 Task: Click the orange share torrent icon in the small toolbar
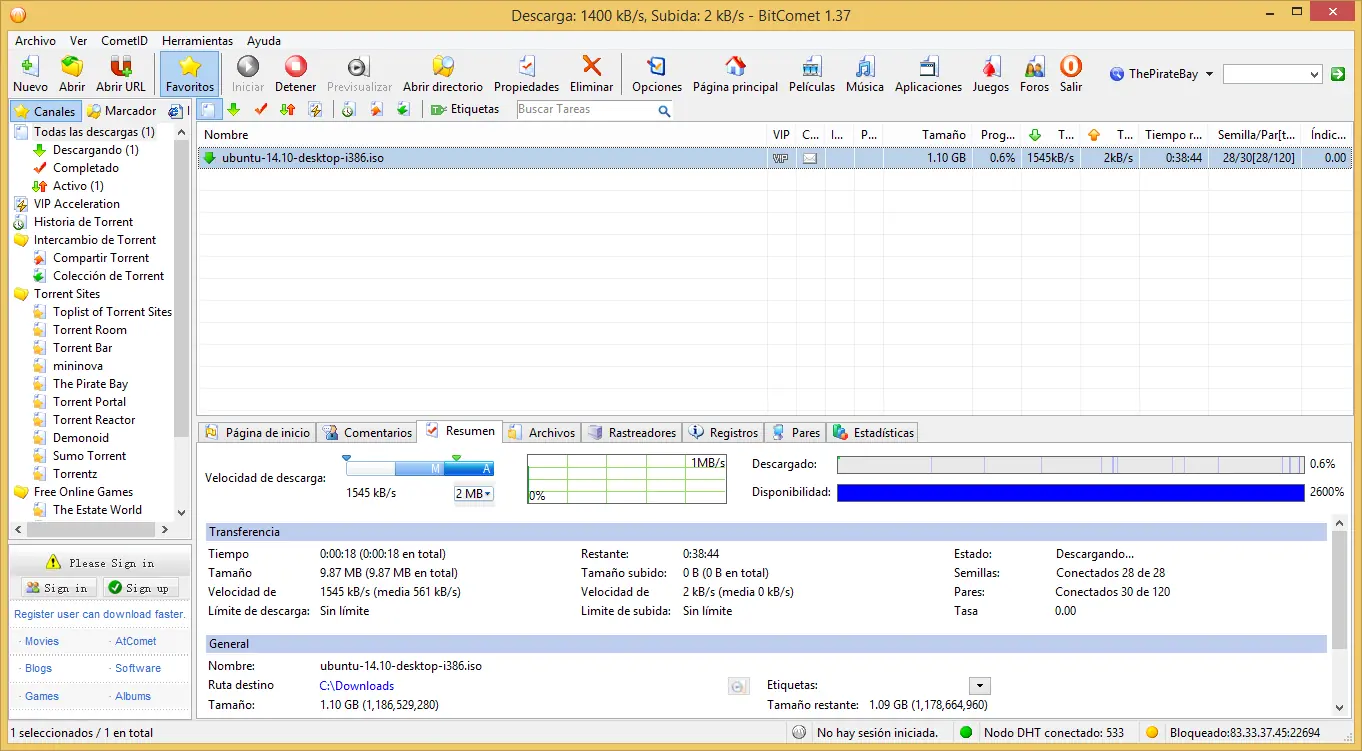(376, 109)
